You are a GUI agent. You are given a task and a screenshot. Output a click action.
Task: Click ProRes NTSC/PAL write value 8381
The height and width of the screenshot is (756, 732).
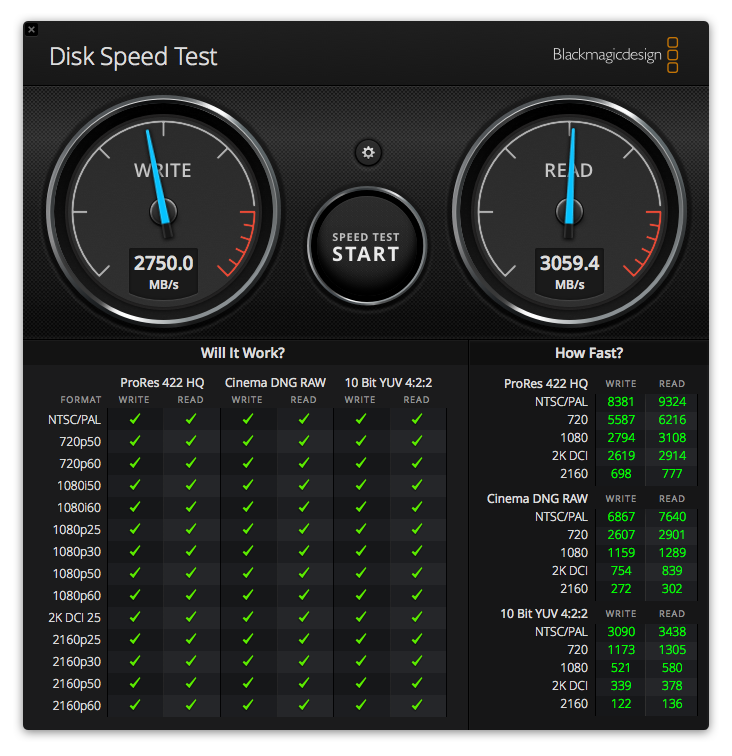(x=621, y=402)
